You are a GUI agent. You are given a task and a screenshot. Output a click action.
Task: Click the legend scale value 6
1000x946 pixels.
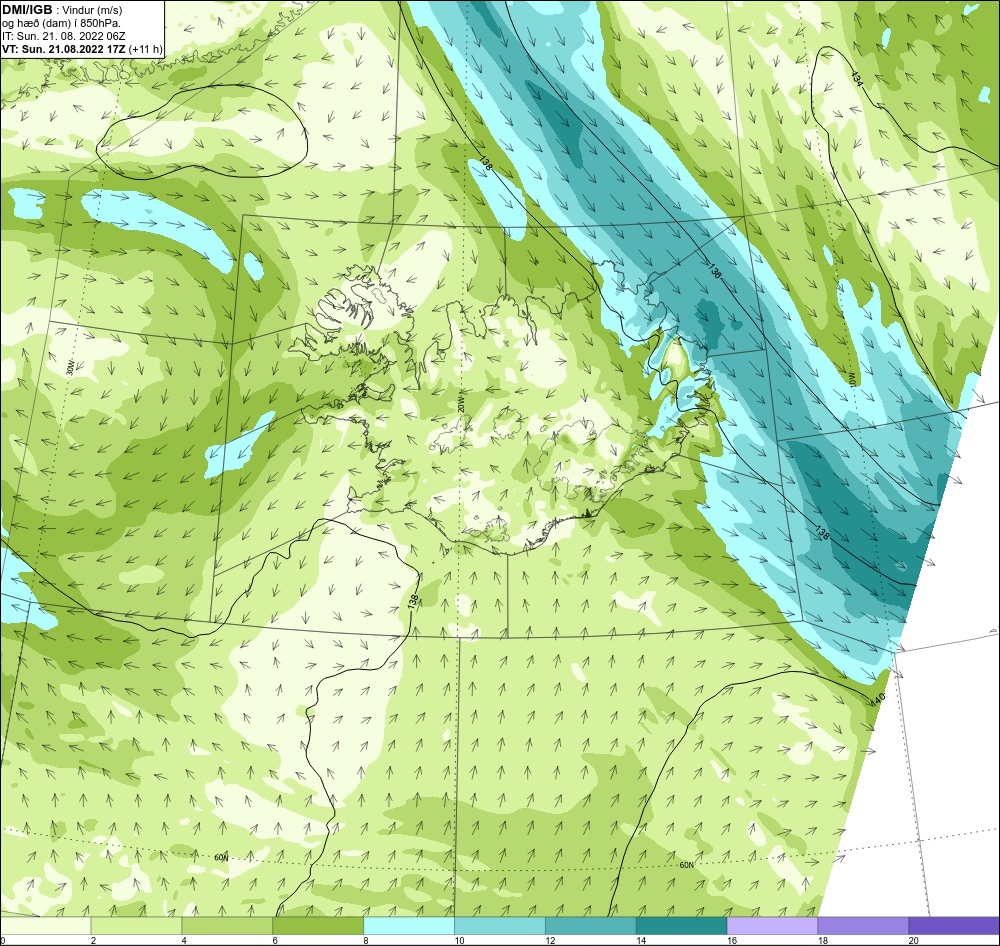tap(275, 940)
